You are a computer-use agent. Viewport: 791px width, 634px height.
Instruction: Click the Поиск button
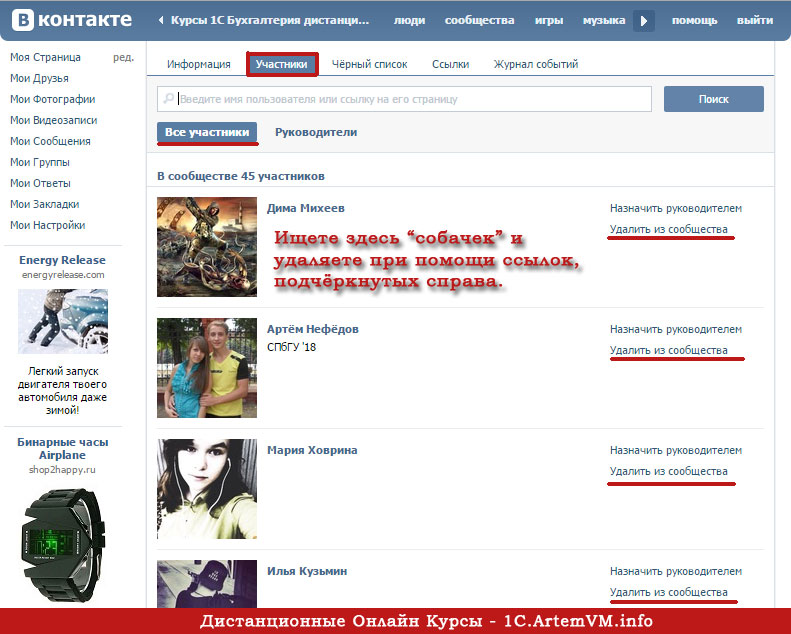(713, 99)
